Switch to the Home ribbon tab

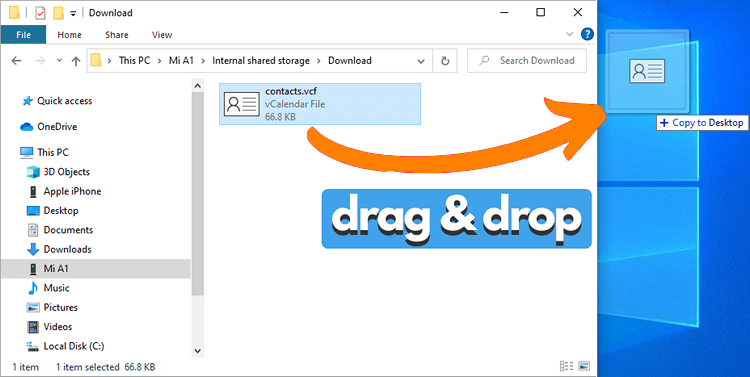coord(69,34)
